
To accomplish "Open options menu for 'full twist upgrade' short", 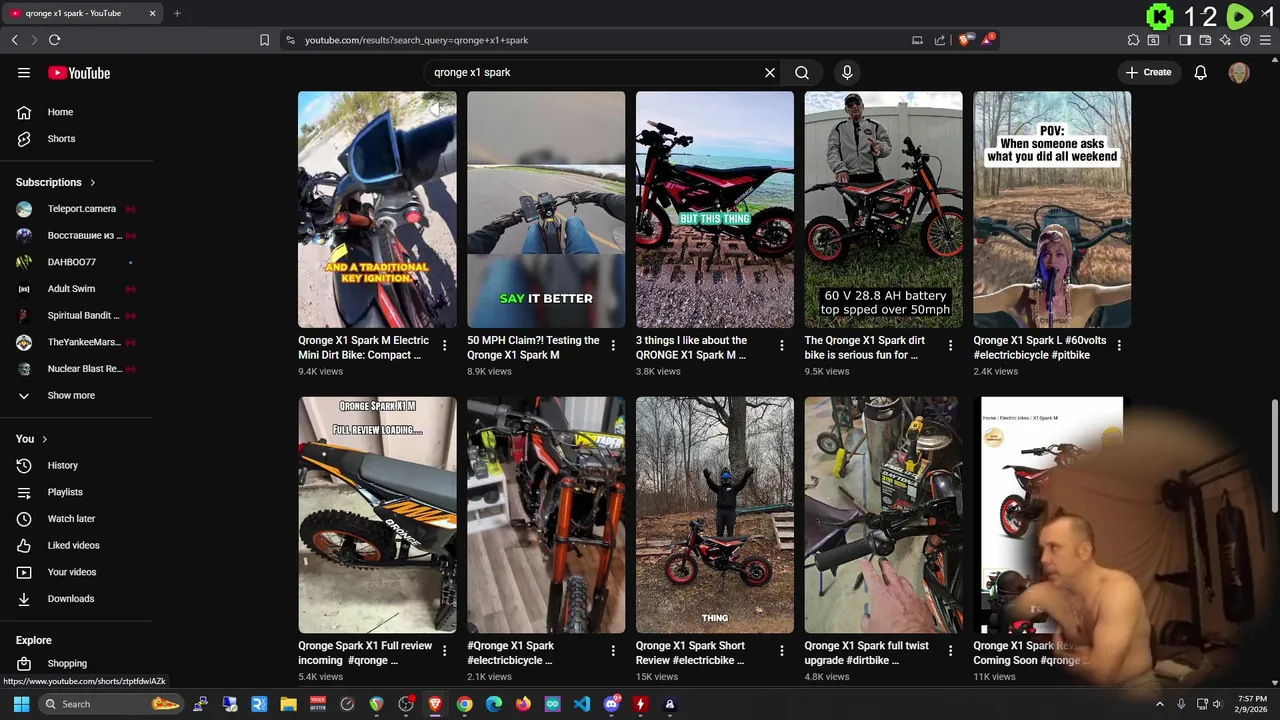I will [x=950, y=651].
